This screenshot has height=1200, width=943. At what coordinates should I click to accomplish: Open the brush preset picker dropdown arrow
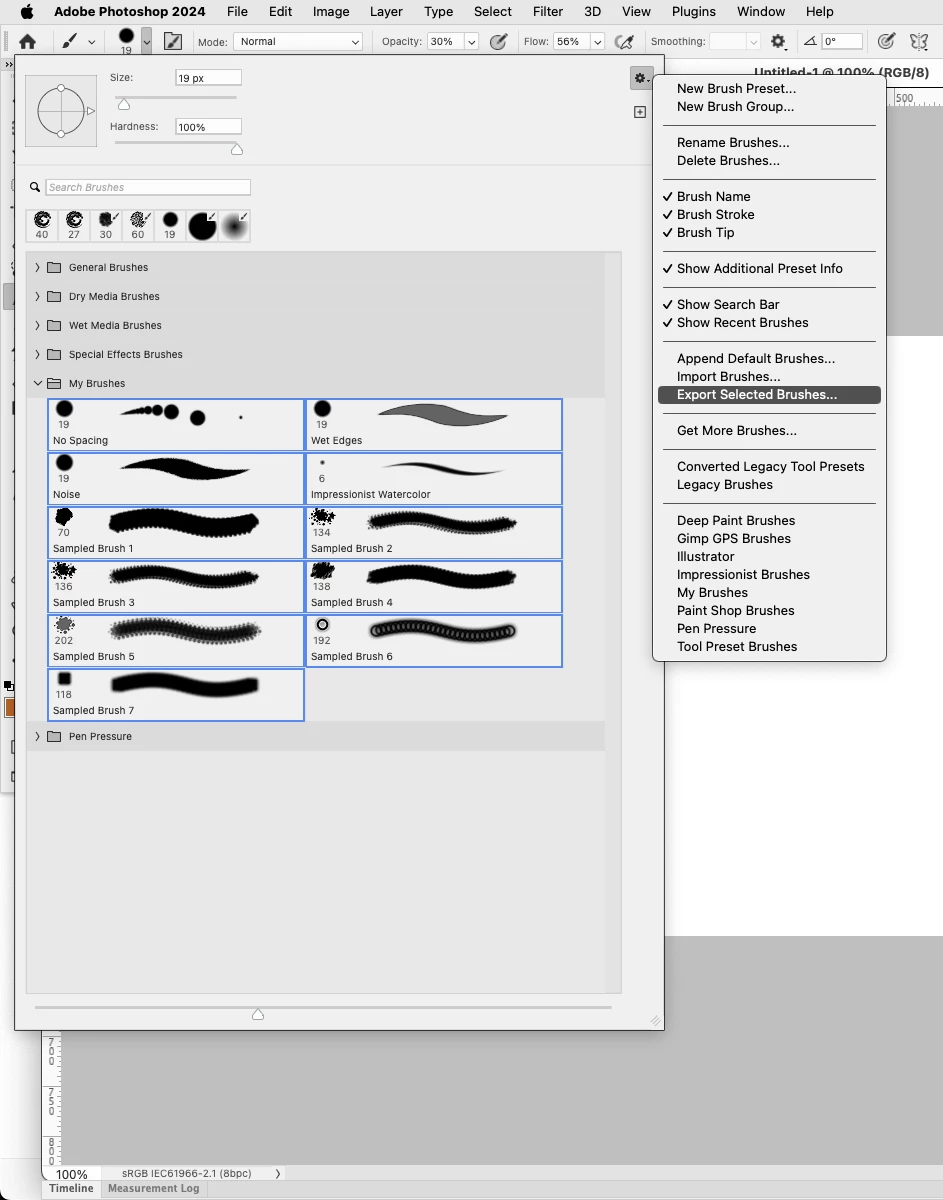(x=147, y=42)
